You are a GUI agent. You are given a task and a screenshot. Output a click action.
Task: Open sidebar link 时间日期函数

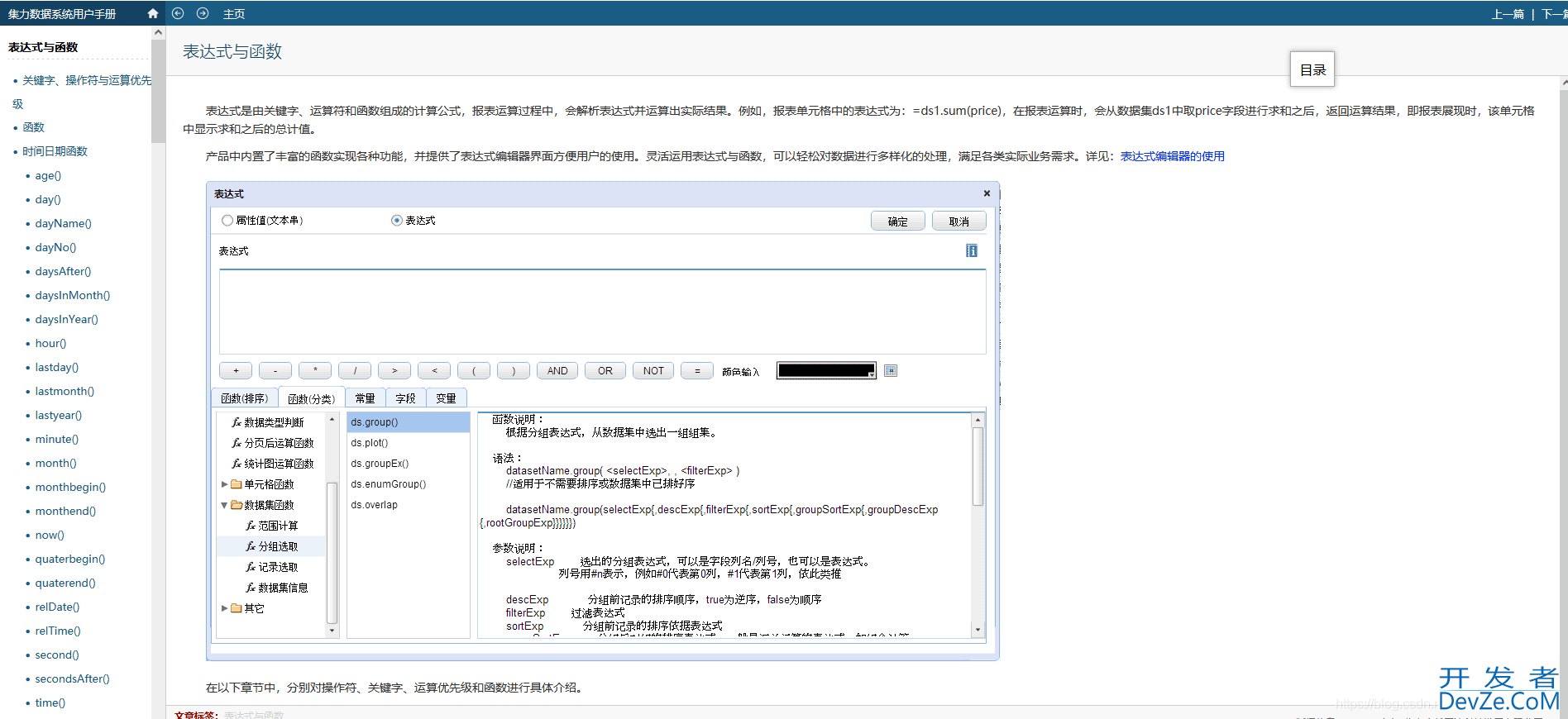tap(55, 151)
